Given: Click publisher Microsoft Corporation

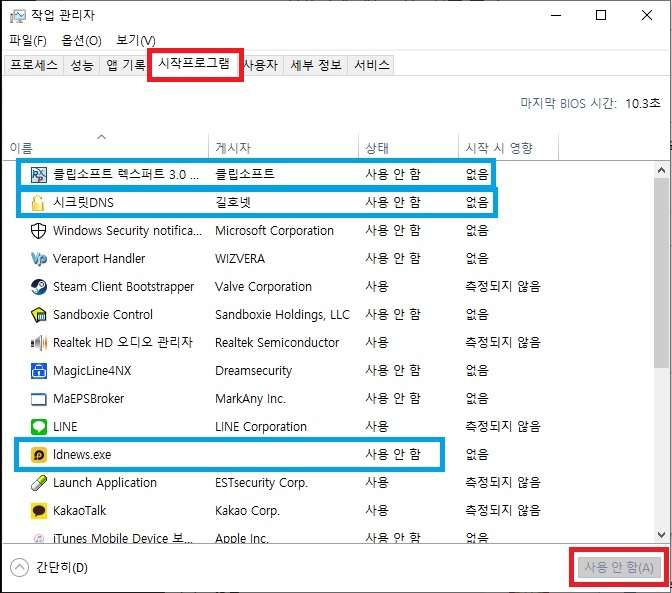Looking at the screenshot, I should (x=274, y=231).
